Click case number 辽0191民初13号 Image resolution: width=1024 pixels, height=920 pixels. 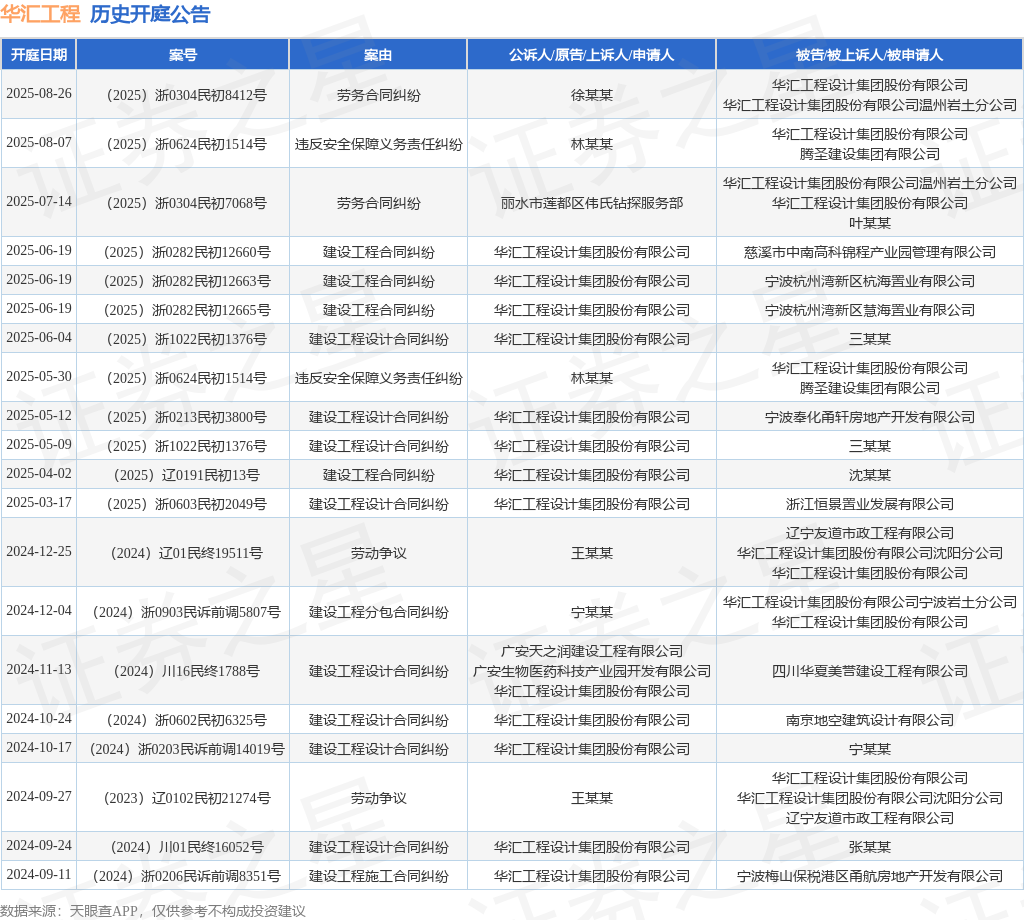pos(187,475)
